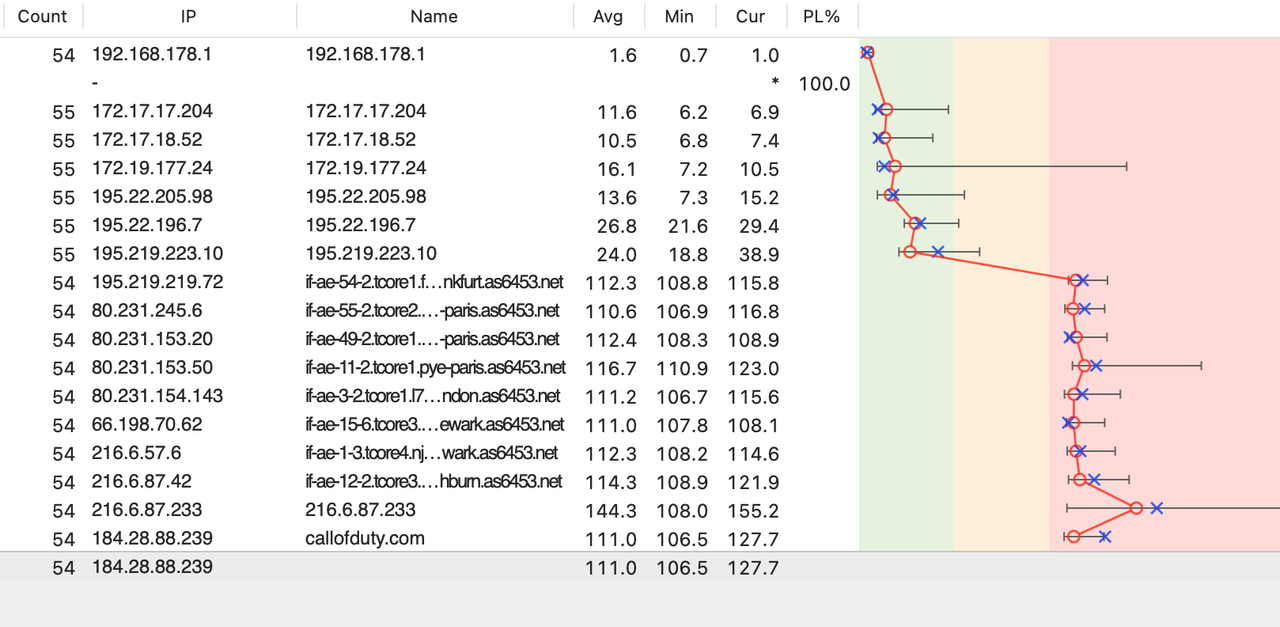Select IP 195.22.196.7 in the table
The image size is (1280, 627).
147,225
